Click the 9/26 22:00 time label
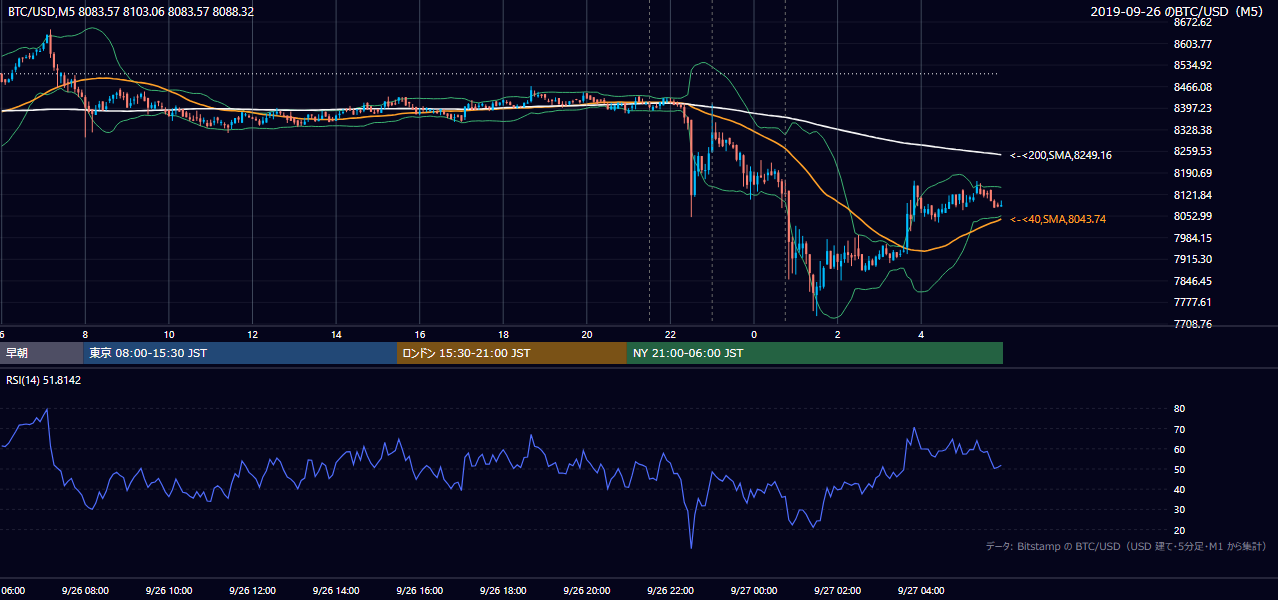The width and height of the screenshot is (1278, 600). click(670, 591)
